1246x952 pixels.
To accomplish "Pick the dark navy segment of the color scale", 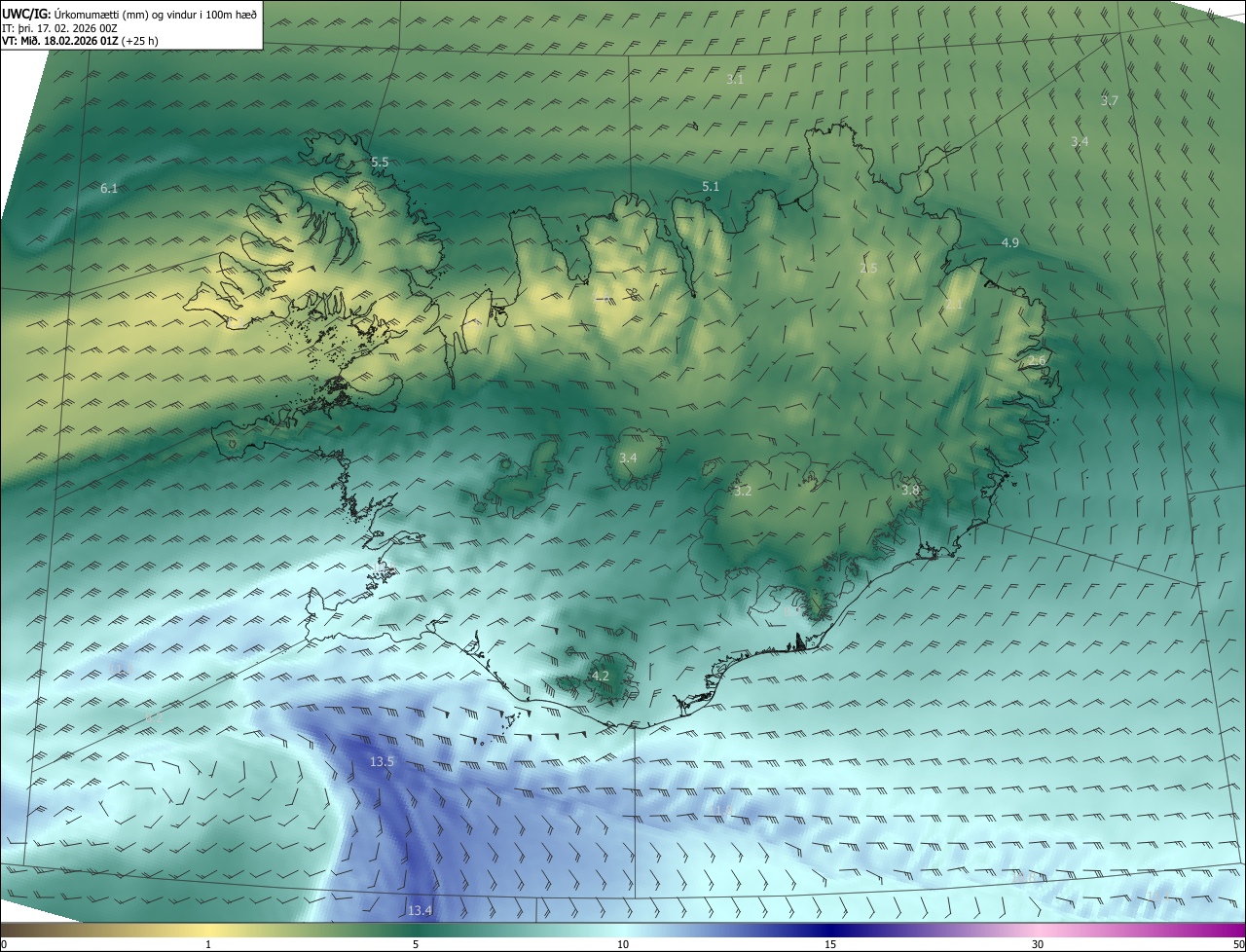I will pyautogui.click(x=830, y=930).
